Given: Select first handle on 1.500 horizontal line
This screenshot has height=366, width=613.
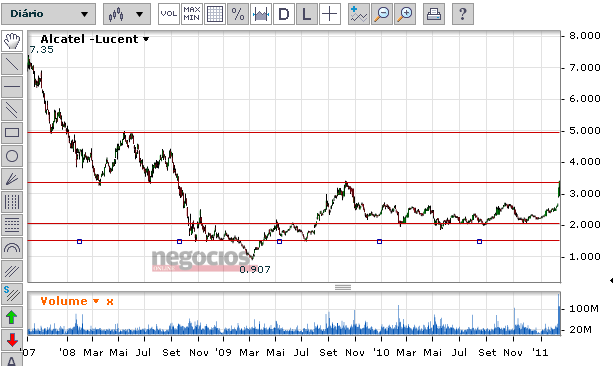Looking at the screenshot, I should coord(79,242).
